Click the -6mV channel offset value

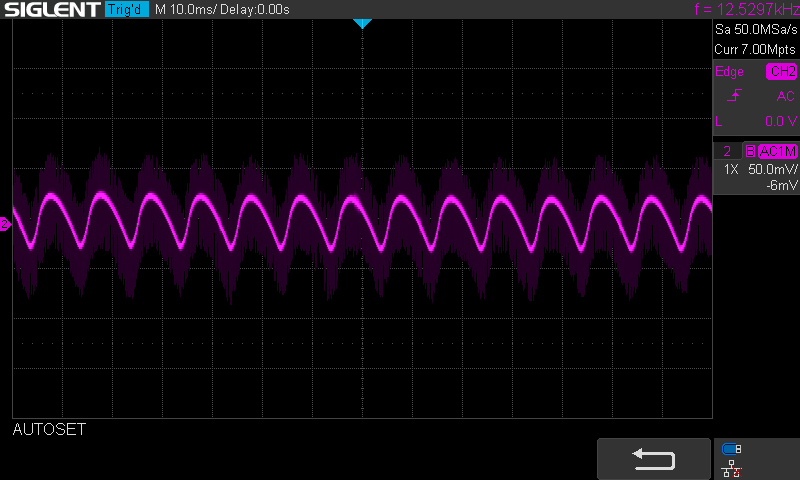pyautogui.click(x=781, y=186)
